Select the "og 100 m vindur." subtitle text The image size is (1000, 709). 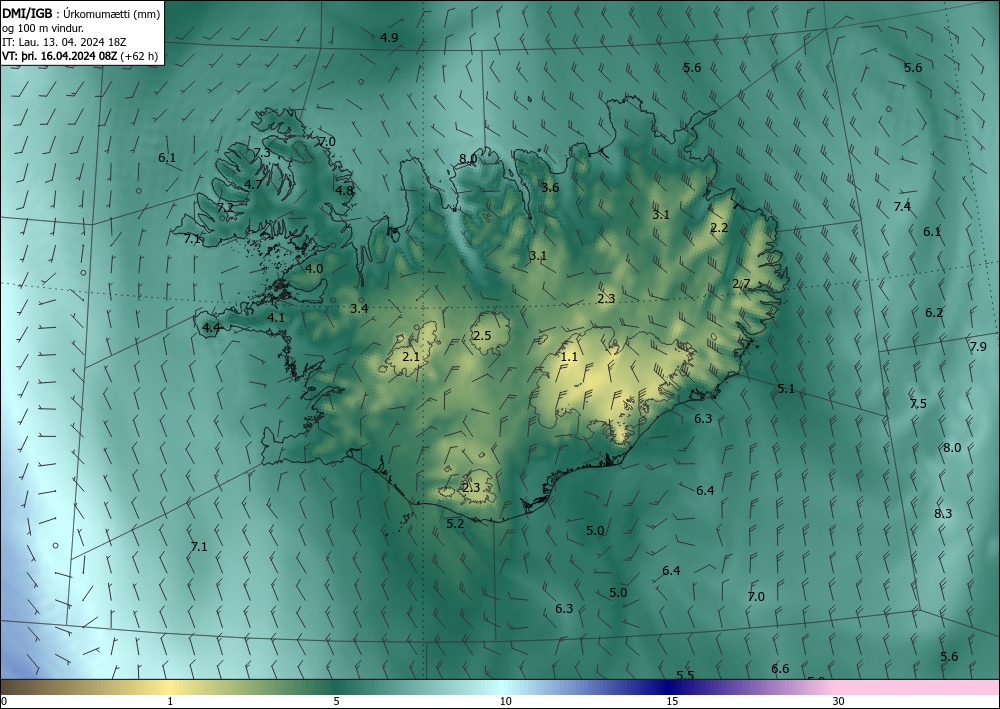click(43, 27)
